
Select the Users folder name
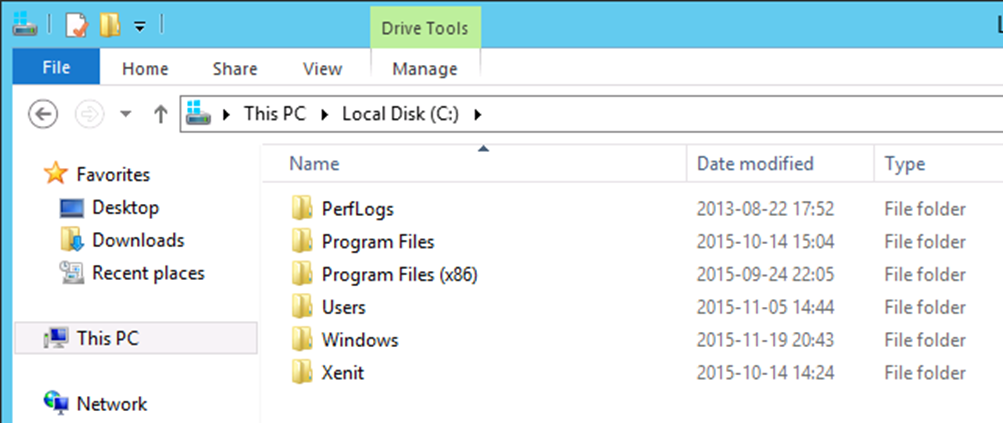(344, 307)
